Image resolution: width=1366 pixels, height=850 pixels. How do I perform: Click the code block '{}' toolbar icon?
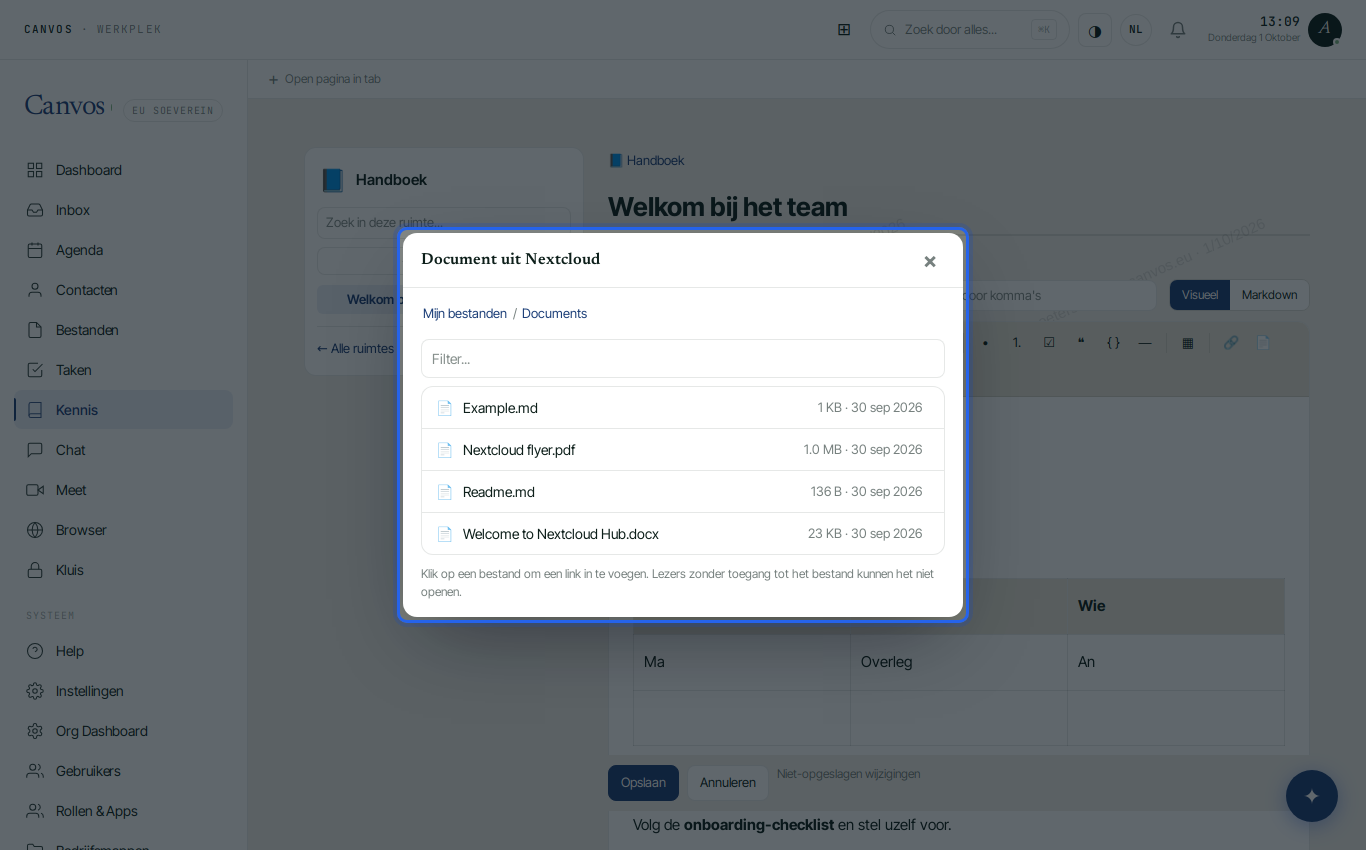tap(1113, 342)
